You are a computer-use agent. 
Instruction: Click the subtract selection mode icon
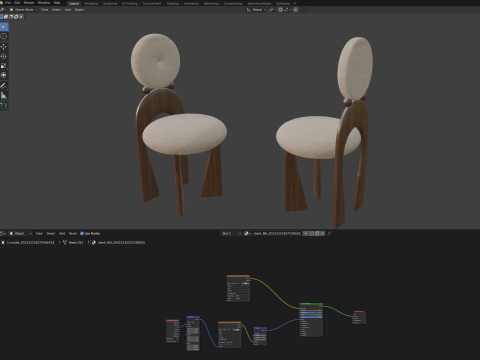[x=11, y=17]
